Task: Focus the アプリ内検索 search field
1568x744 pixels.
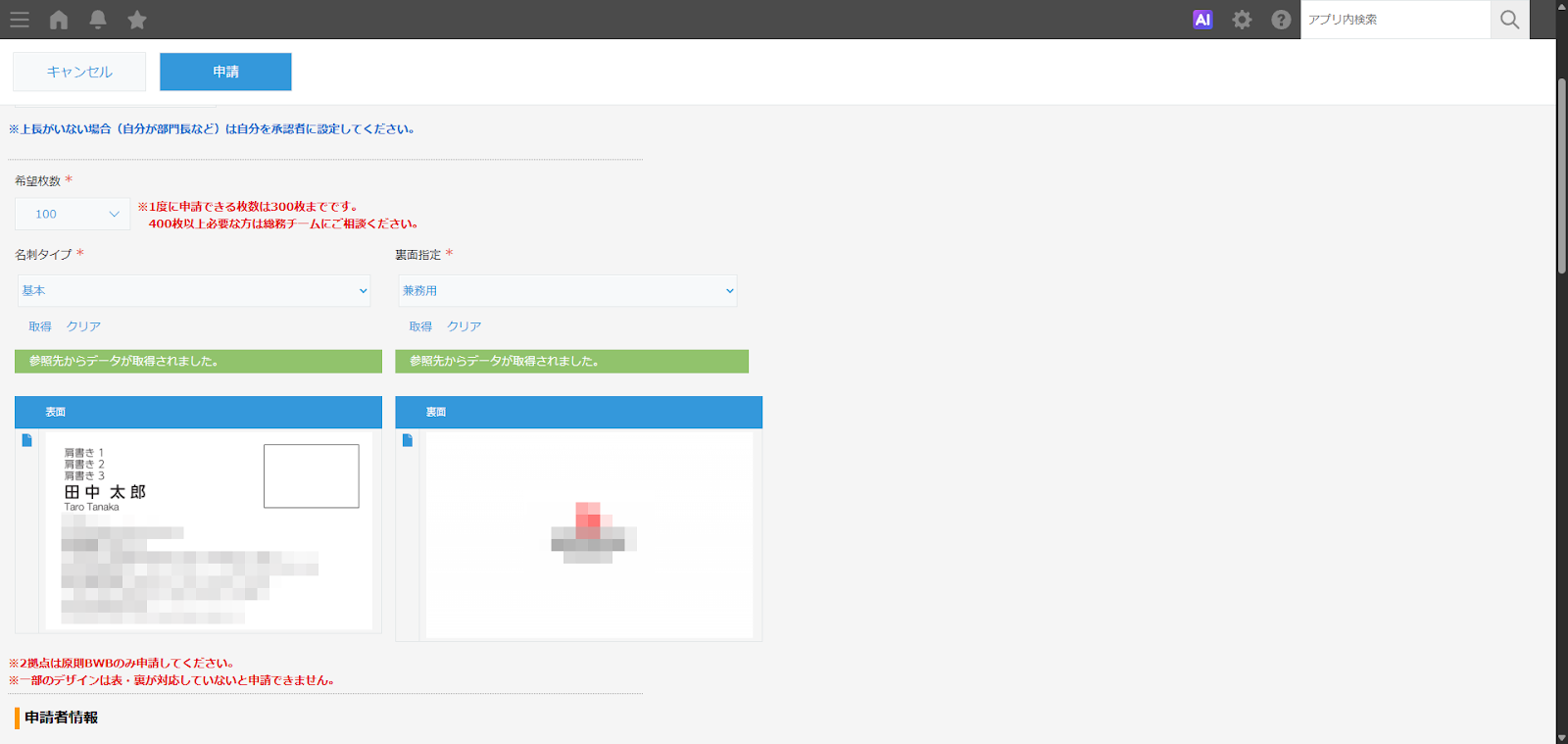Action: [1395, 20]
